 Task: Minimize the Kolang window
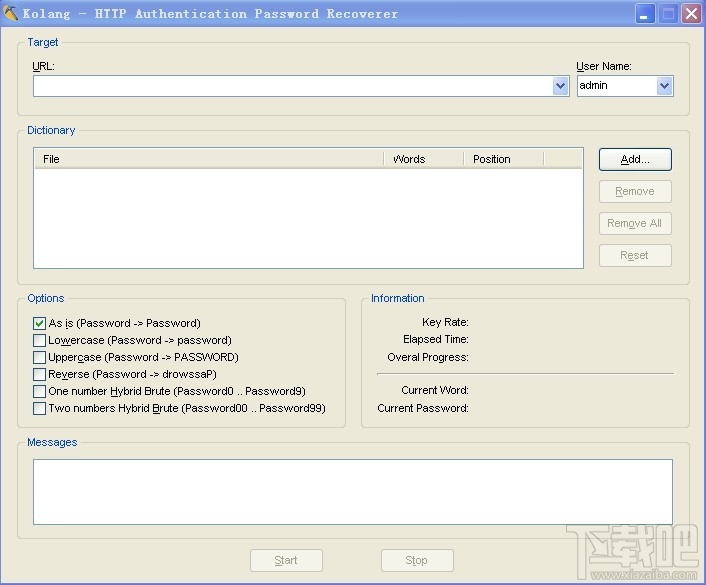click(x=645, y=14)
